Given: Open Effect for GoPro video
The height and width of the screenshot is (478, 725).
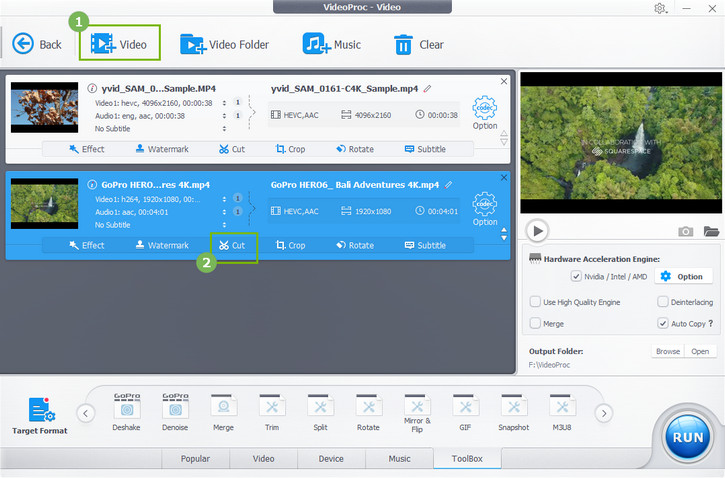Looking at the screenshot, I should (x=86, y=245).
